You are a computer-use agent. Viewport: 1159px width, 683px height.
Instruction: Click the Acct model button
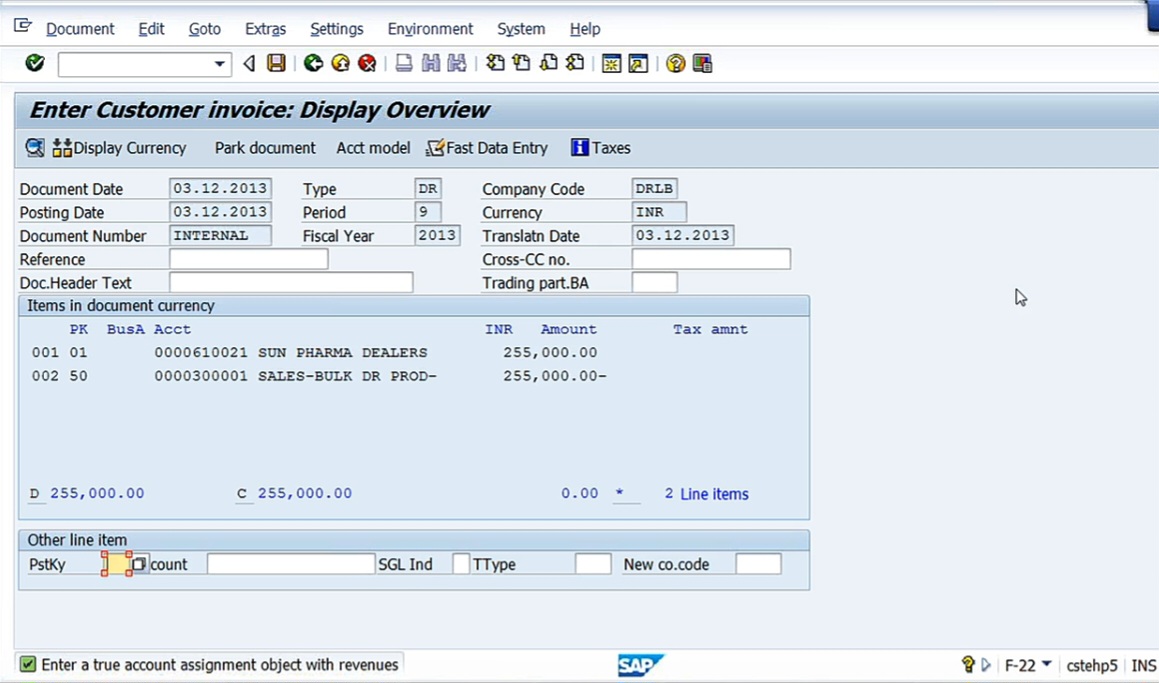(373, 148)
